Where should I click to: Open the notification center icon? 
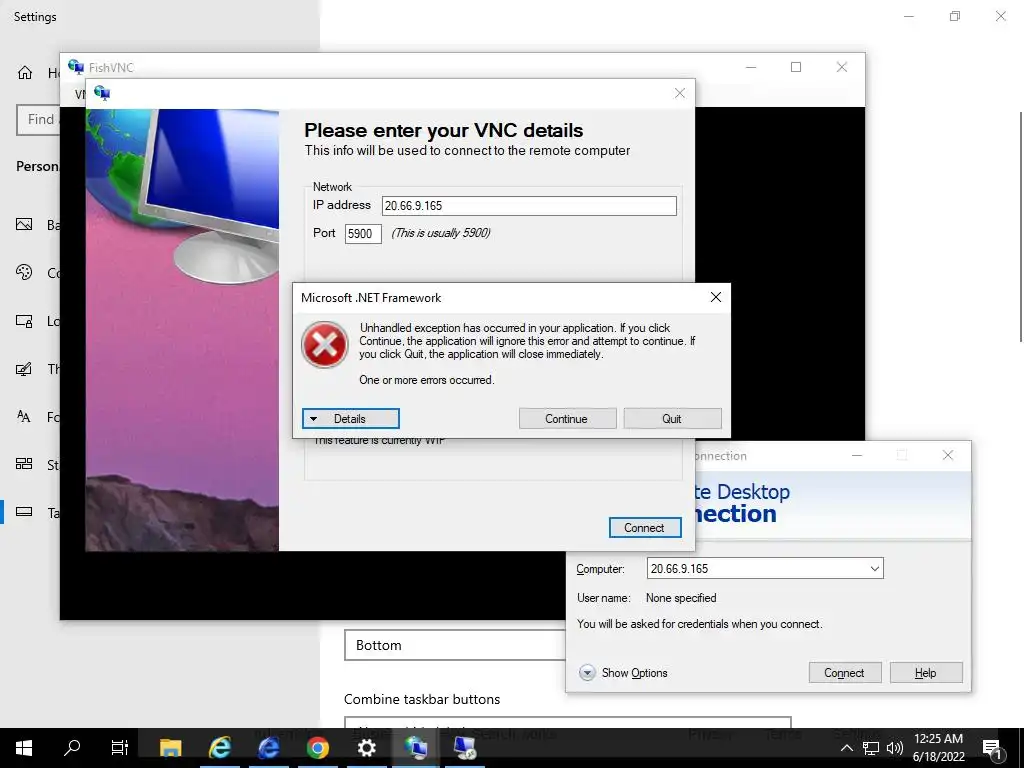tap(992, 748)
